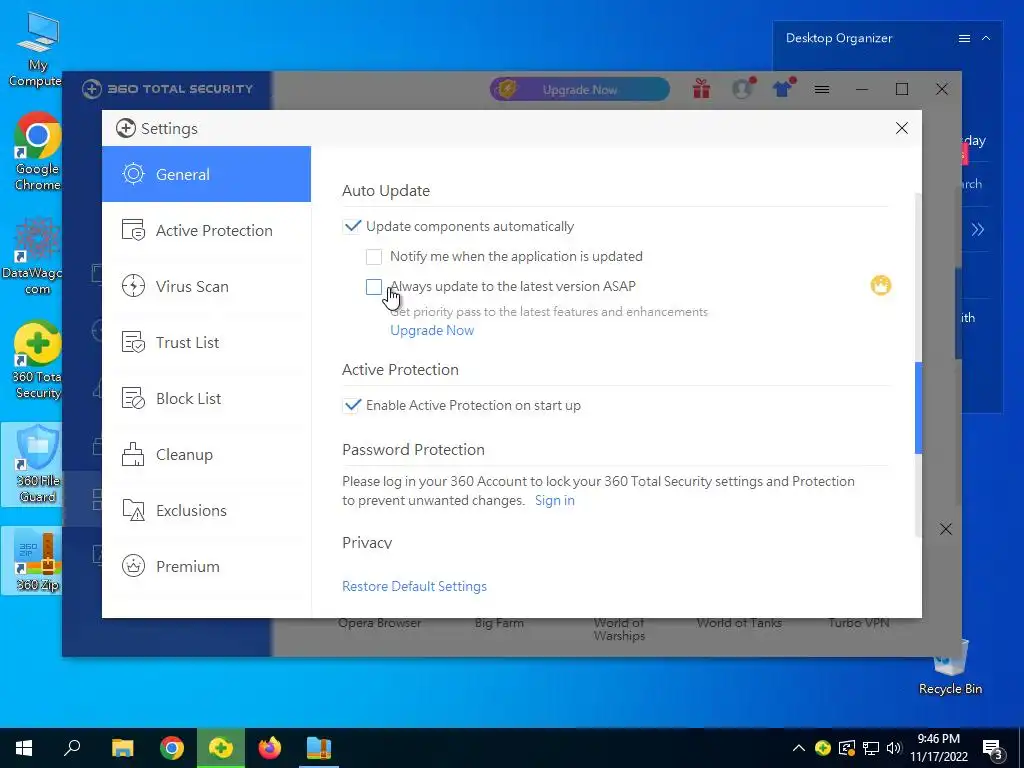The height and width of the screenshot is (768, 1024).
Task: Open the gift box icon in 360 title bar
Action: [701, 89]
